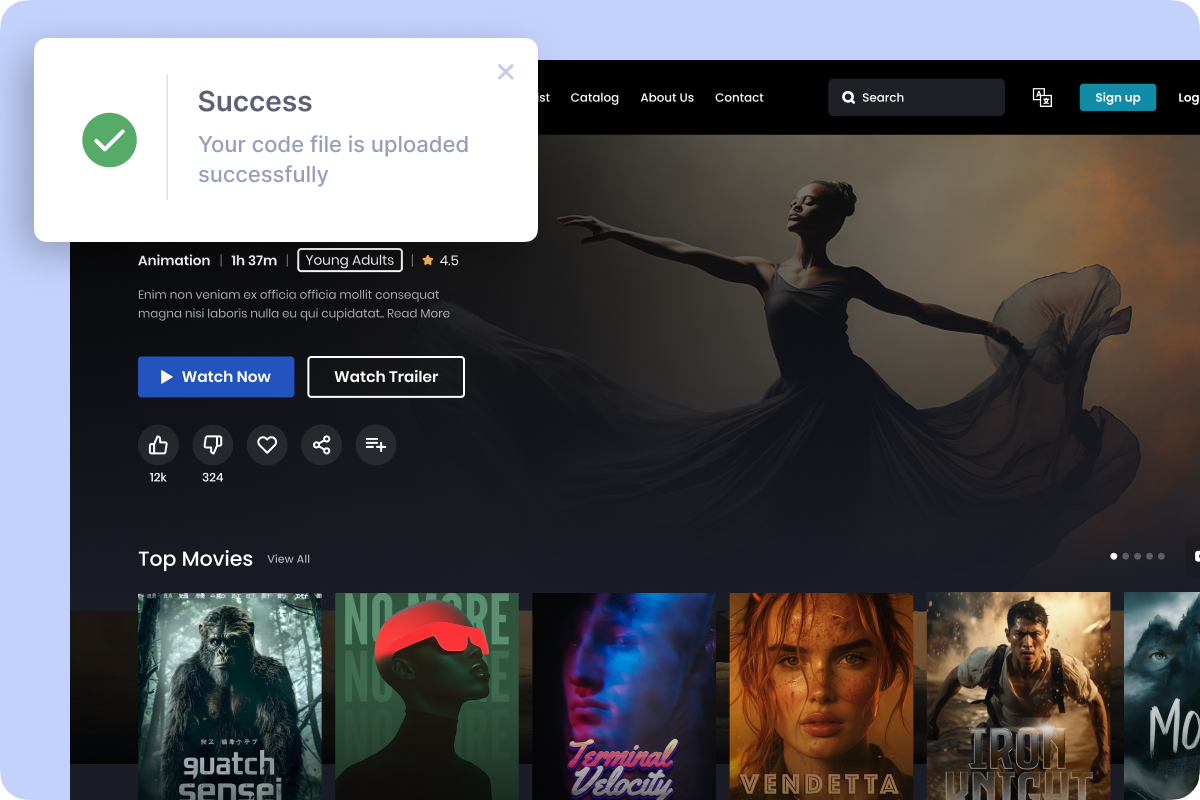Select the second carousel pagination dot
The image size is (1200, 800).
point(1125,556)
